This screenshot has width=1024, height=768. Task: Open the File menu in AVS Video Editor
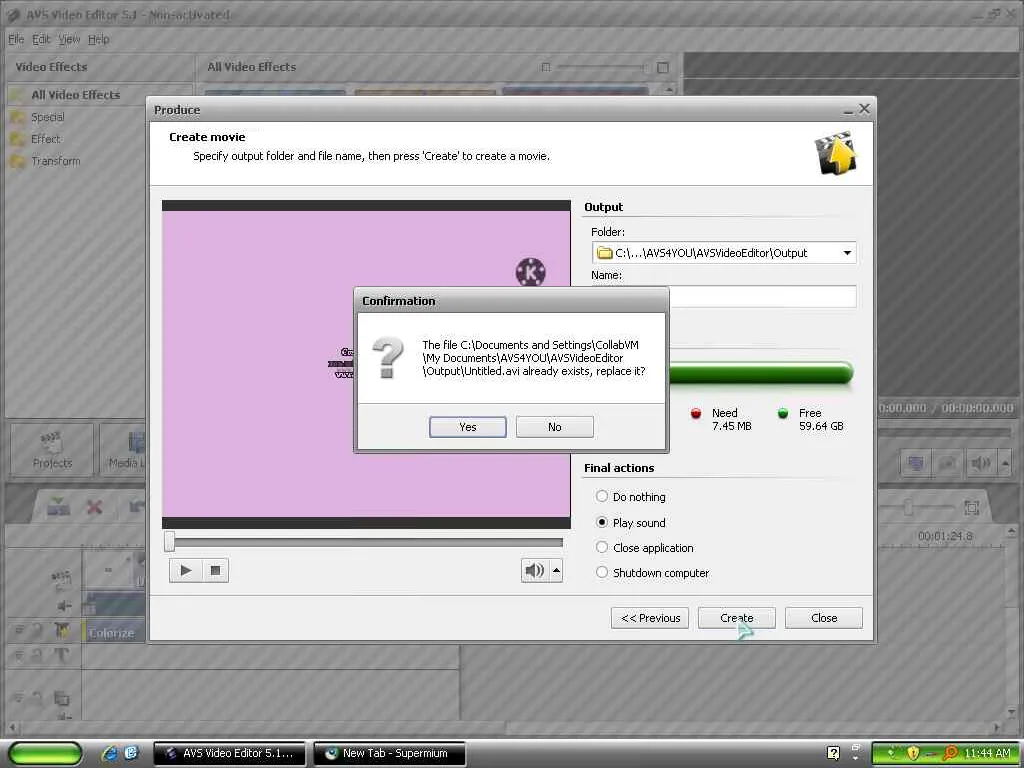point(16,39)
